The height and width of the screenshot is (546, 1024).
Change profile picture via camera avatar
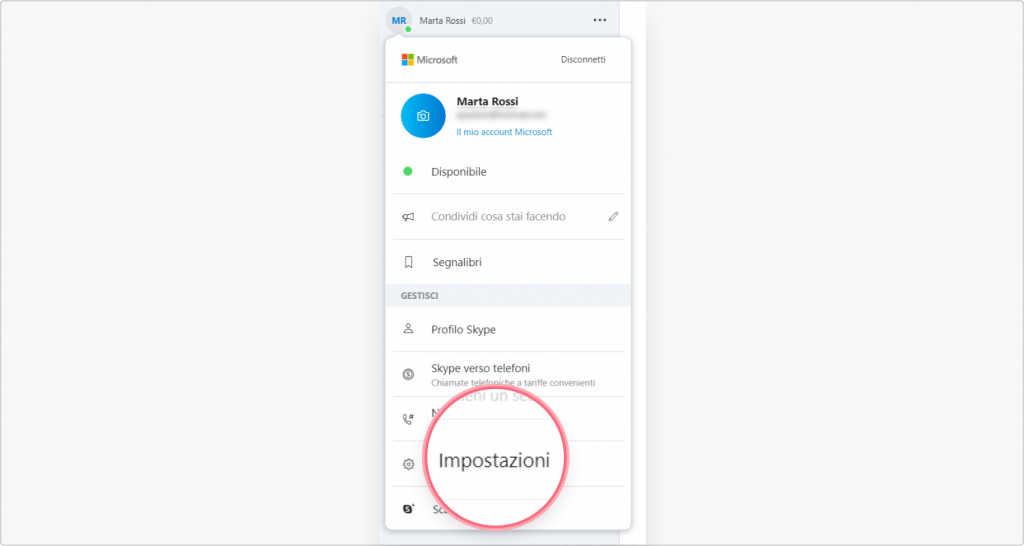[x=423, y=116]
